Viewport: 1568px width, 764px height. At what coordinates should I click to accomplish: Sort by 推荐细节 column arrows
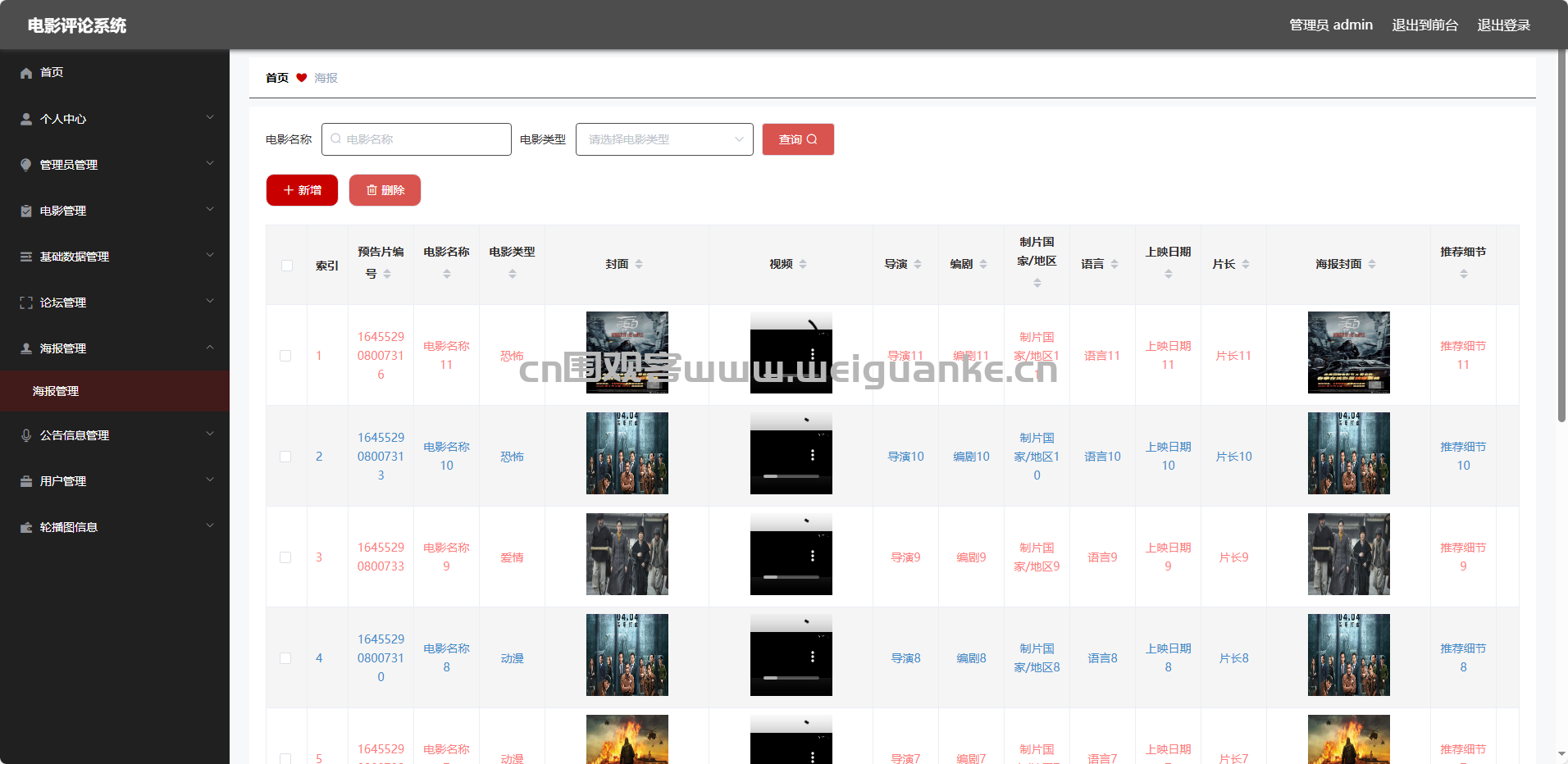(x=1464, y=274)
